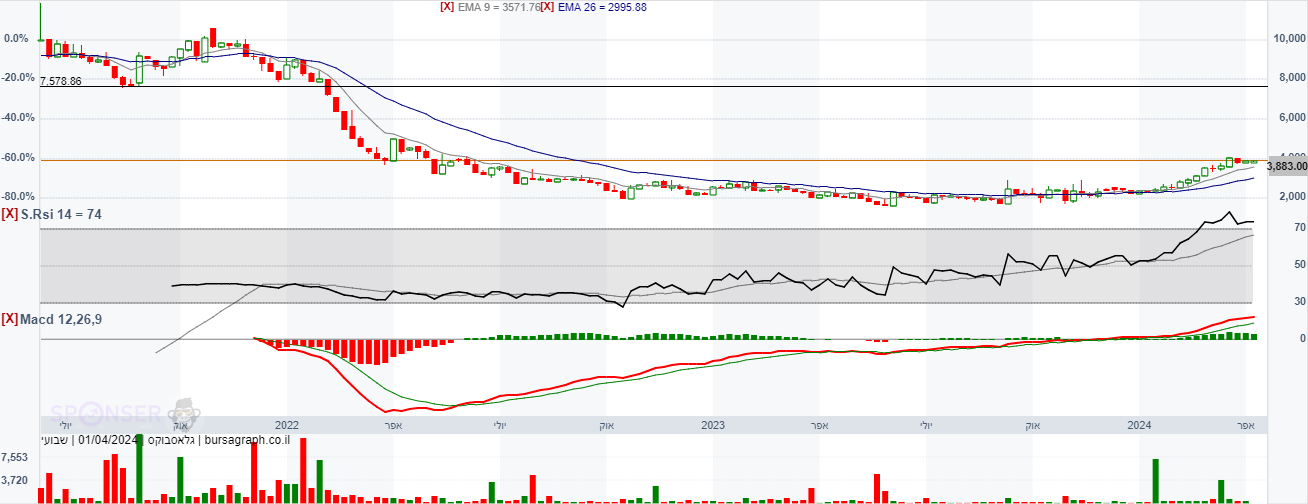Close the S.Rsi 14 panel with [X]
Screen dimensions: 1308x504
tap(9, 214)
